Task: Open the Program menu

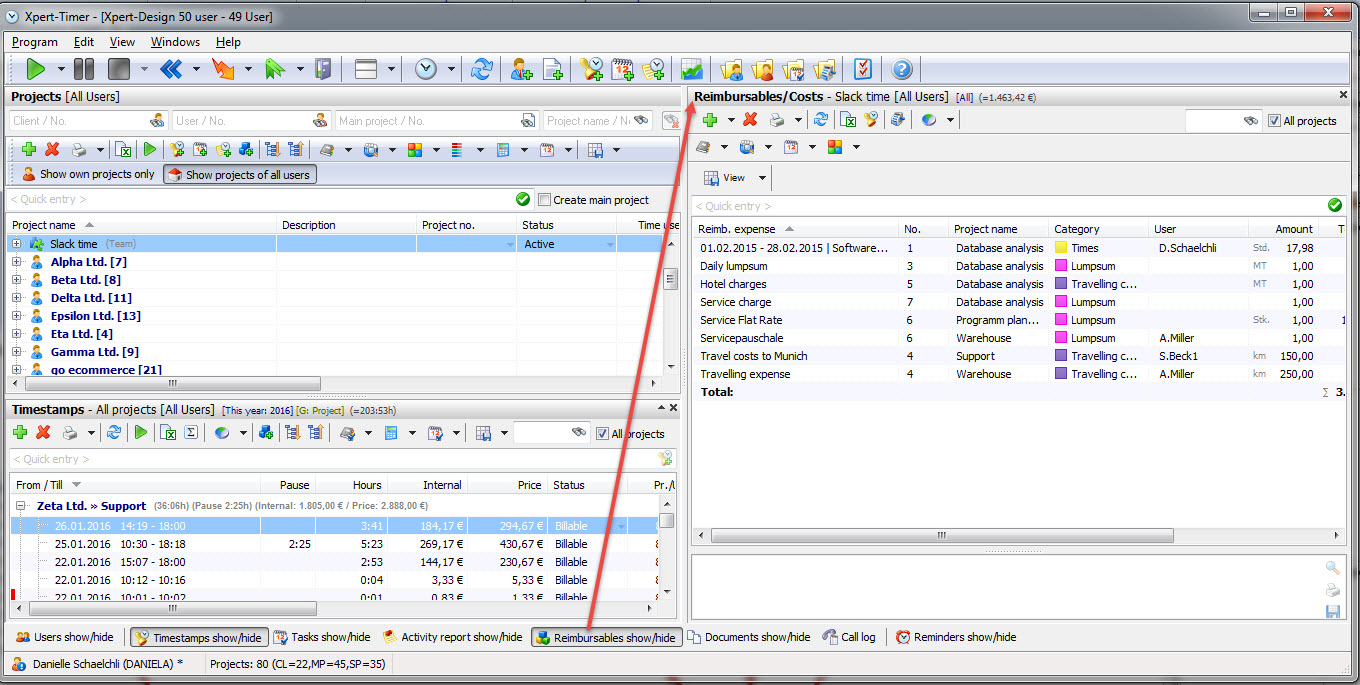Action: (x=34, y=42)
